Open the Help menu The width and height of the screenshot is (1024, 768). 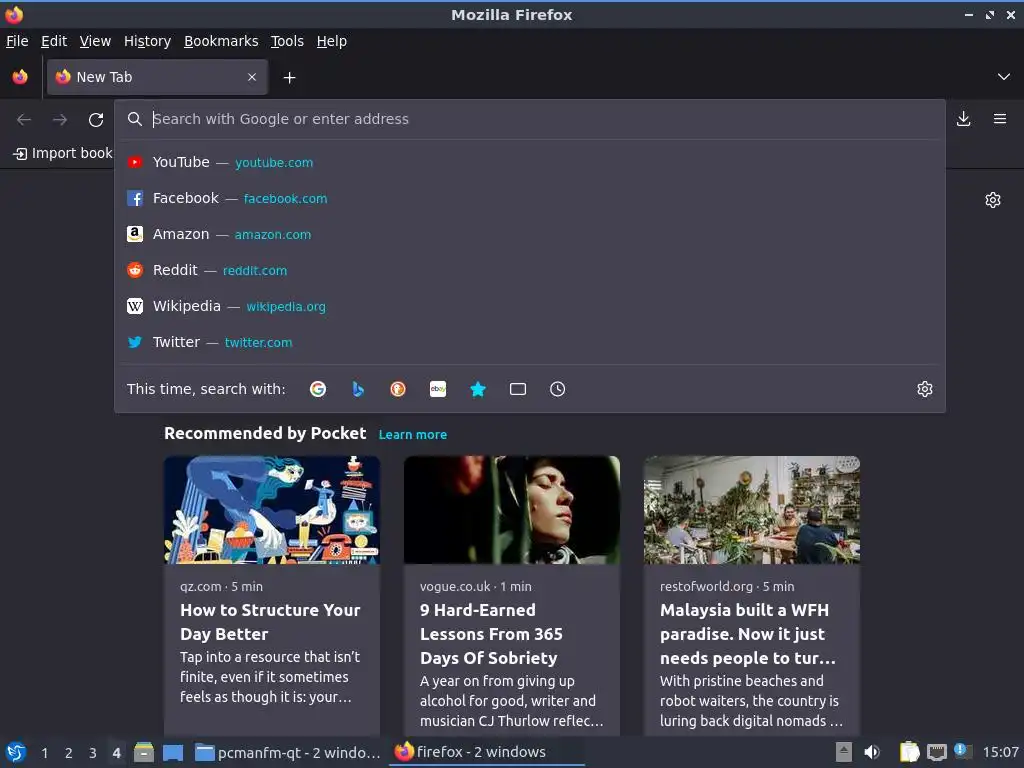pyautogui.click(x=332, y=41)
